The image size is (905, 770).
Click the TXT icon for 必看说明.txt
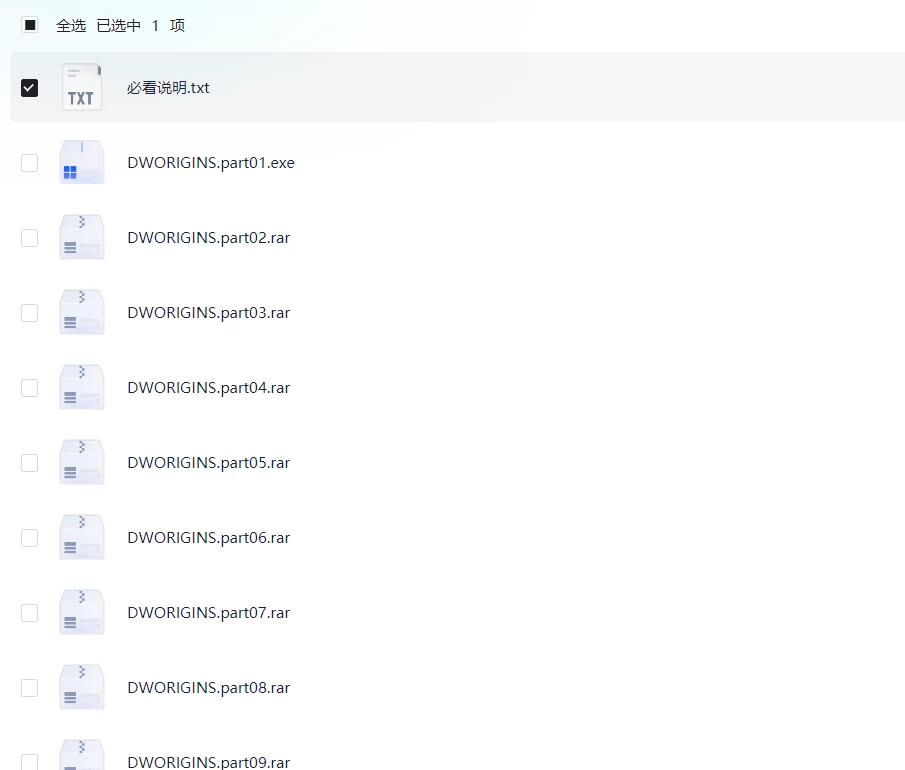tap(81, 88)
